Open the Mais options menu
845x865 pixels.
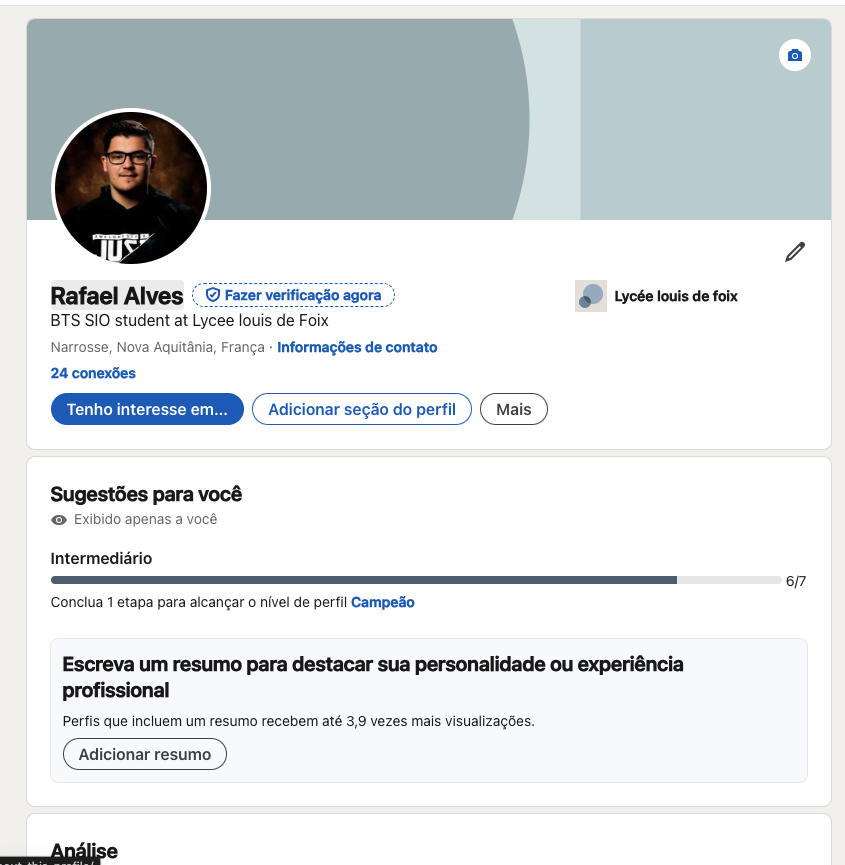tap(514, 409)
